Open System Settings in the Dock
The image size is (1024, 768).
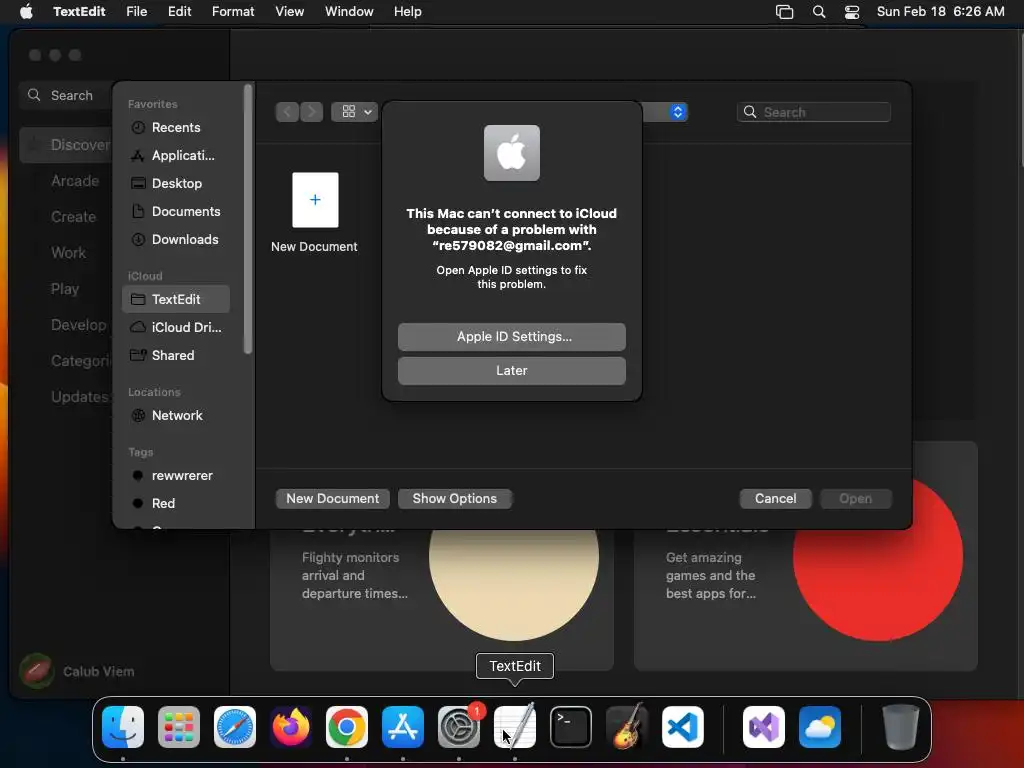click(x=459, y=727)
